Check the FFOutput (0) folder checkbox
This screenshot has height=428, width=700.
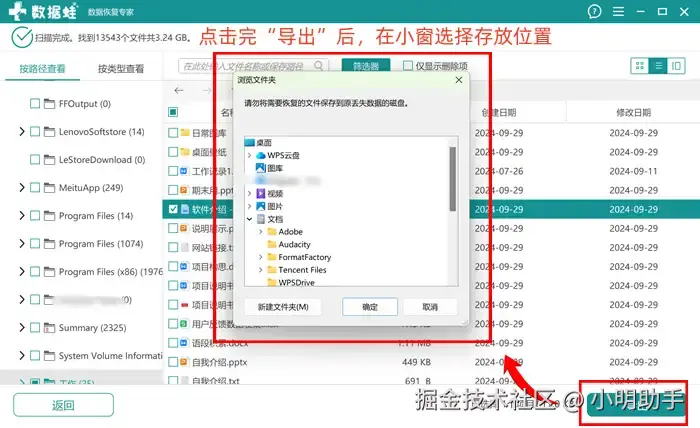tap(35, 104)
